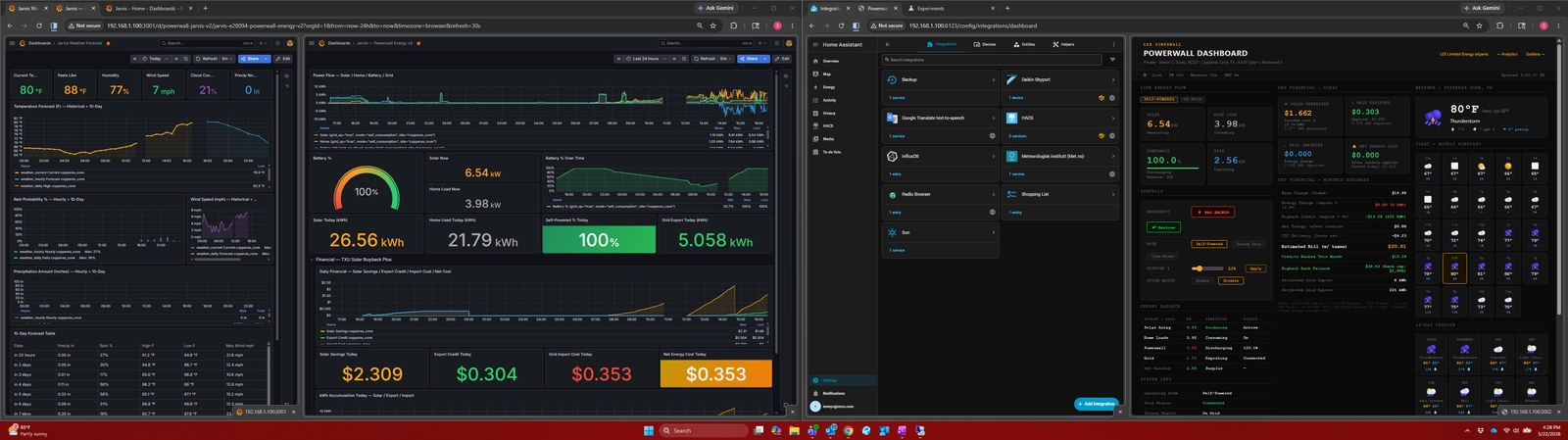Select On Grid tab under Live Energy Flow
Viewport: 1568px width, 440px height.
click(x=1192, y=99)
